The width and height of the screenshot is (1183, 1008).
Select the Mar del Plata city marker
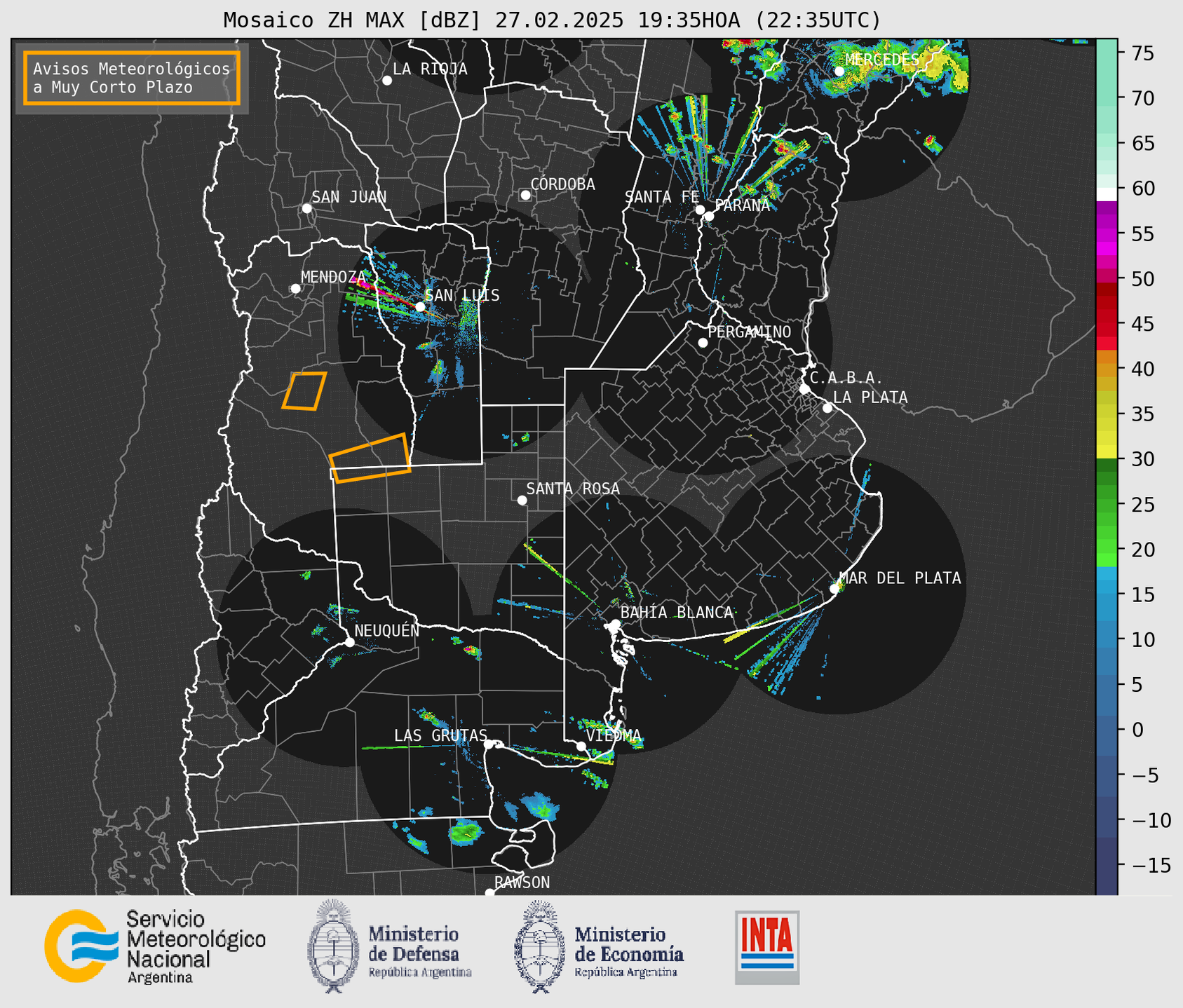point(834,589)
